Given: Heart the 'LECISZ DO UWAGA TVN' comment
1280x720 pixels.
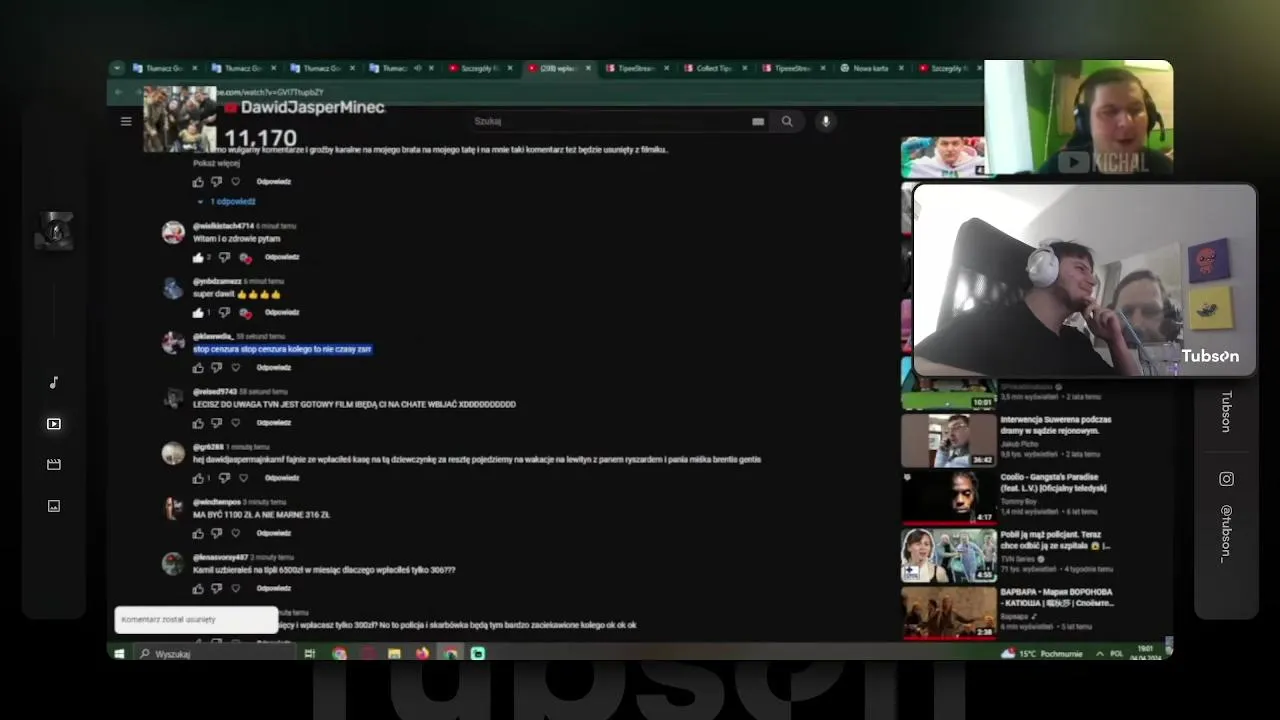Looking at the screenshot, I should tap(236, 422).
